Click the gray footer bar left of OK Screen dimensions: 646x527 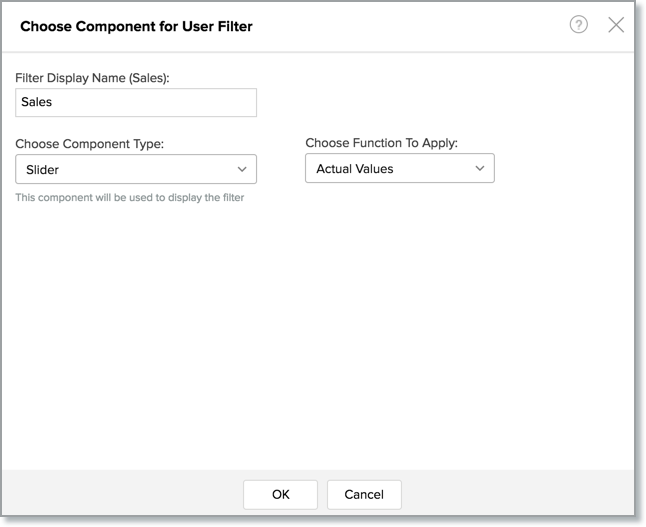point(120,494)
